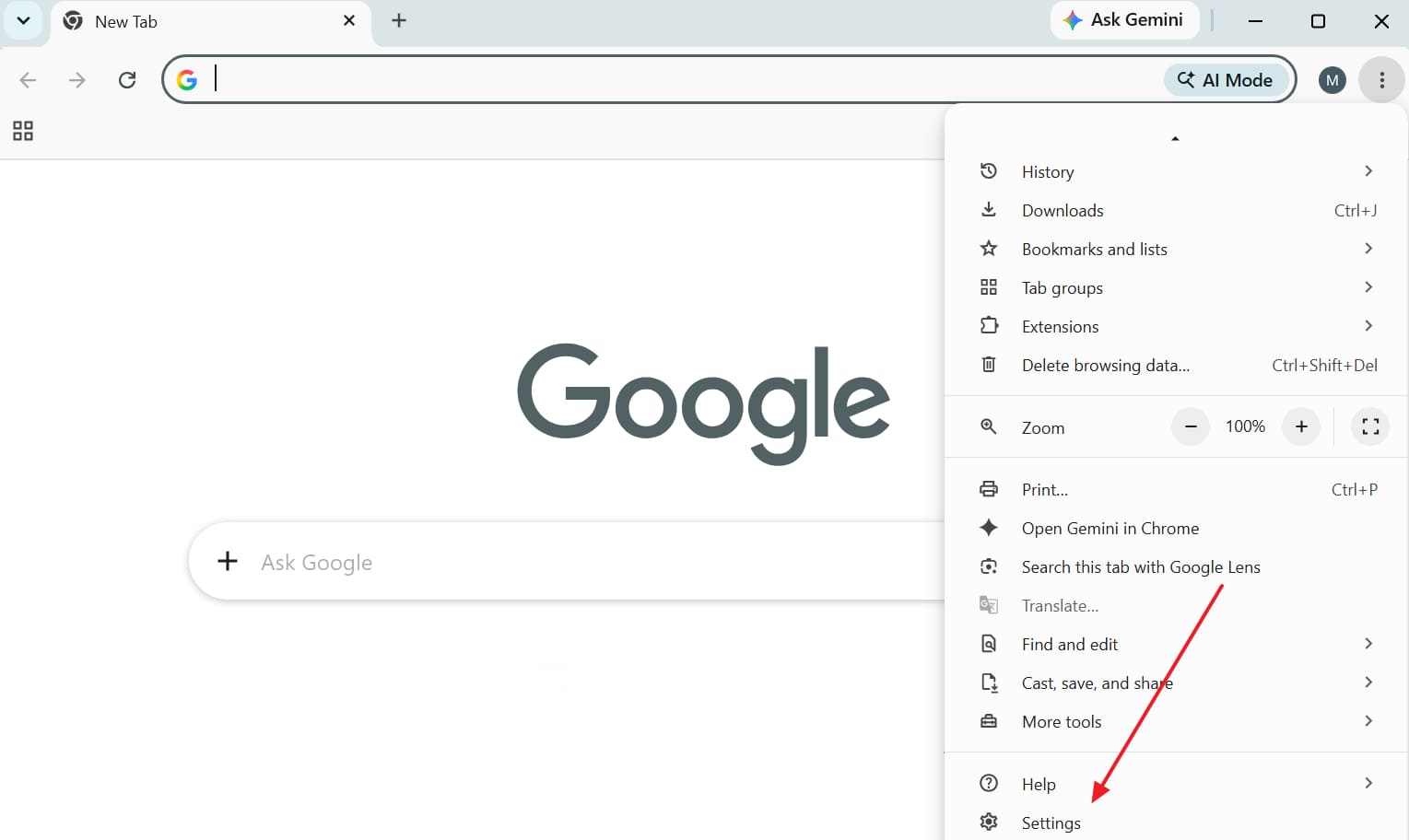Reload the page
This screenshot has width=1409, height=840.
[x=127, y=80]
